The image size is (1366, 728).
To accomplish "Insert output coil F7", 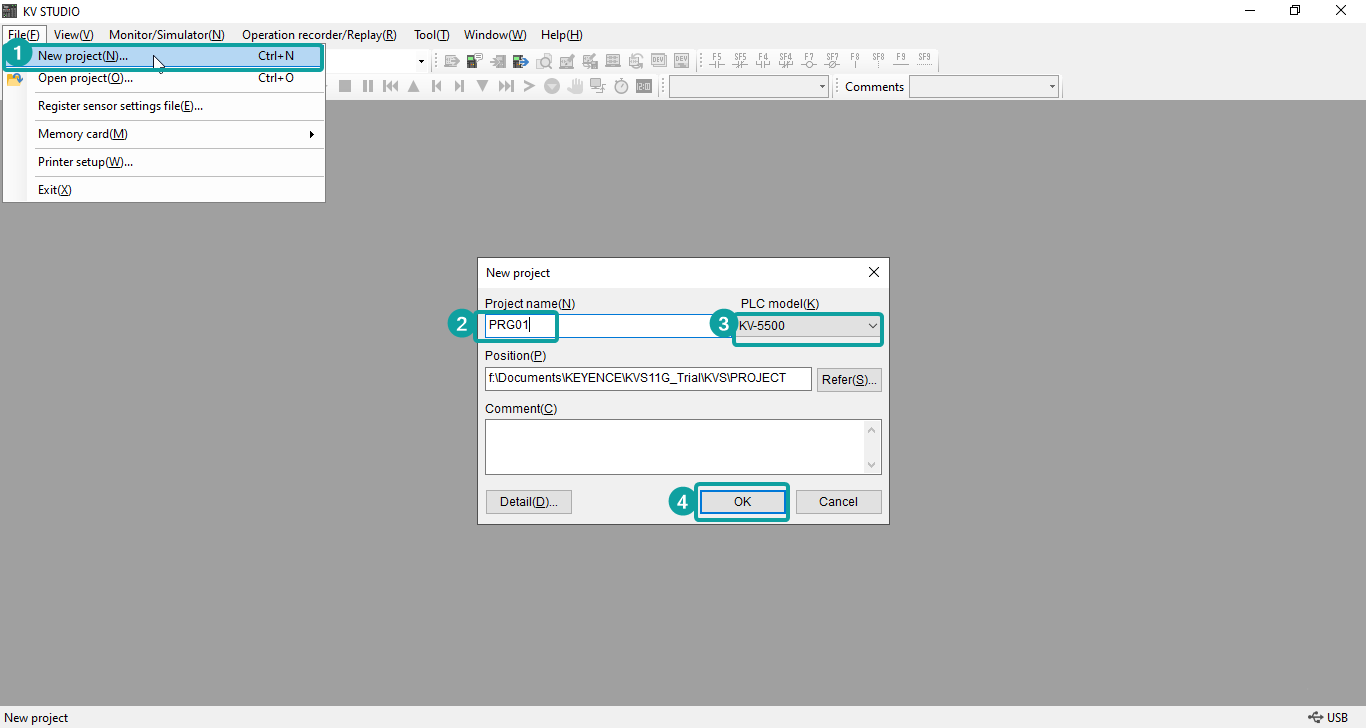I will tap(809, 60).
